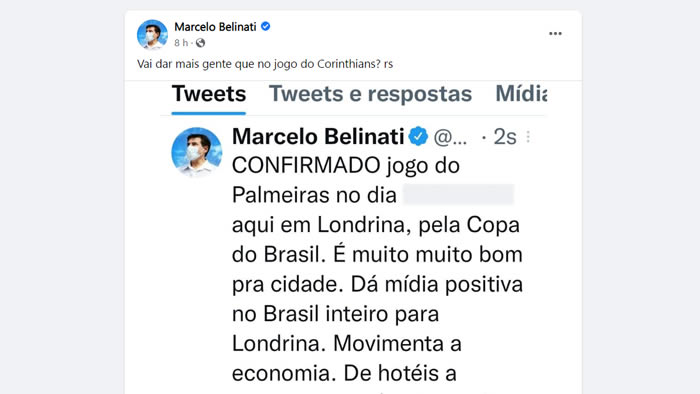Open the tweet's vertical more-options dots

click(x=528, y=137)
